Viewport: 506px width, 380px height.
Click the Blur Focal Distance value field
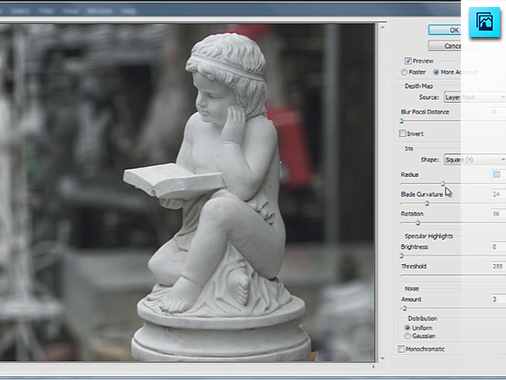coord(498,112)
